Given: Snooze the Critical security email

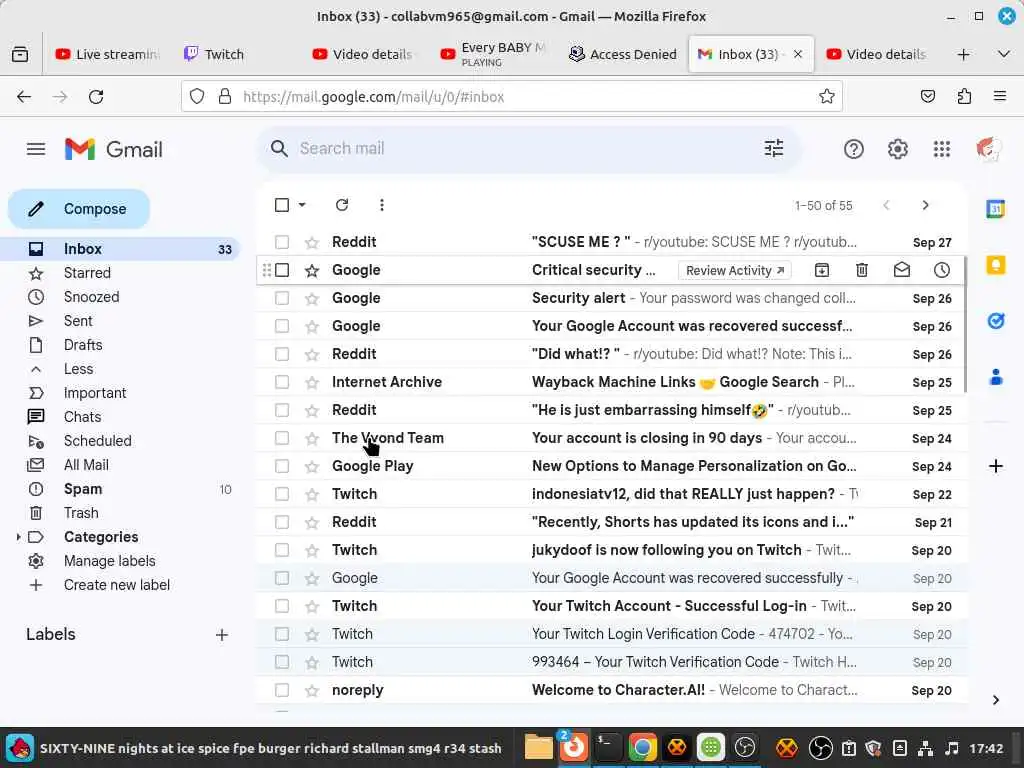Looking at the screenshot, I should [941, 270].
